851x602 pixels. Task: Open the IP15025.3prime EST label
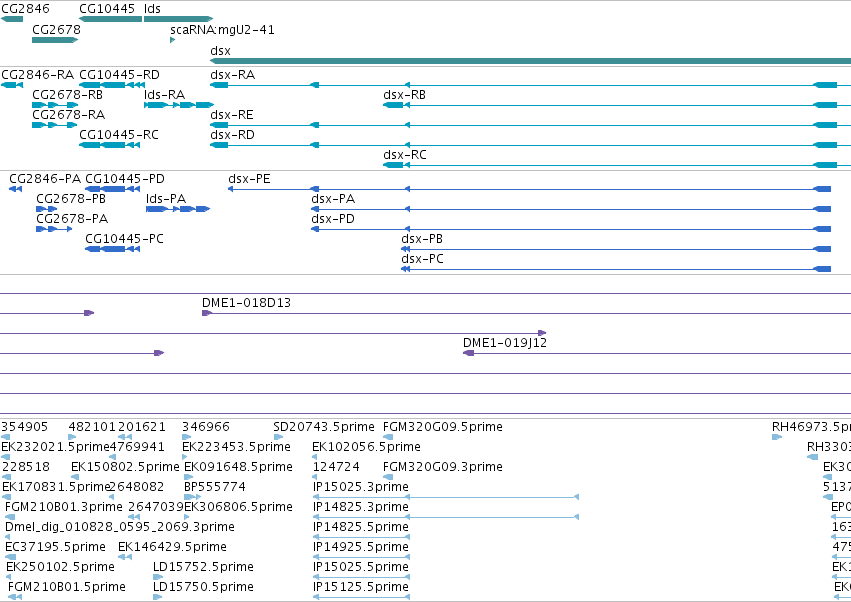tap(361, 487)
